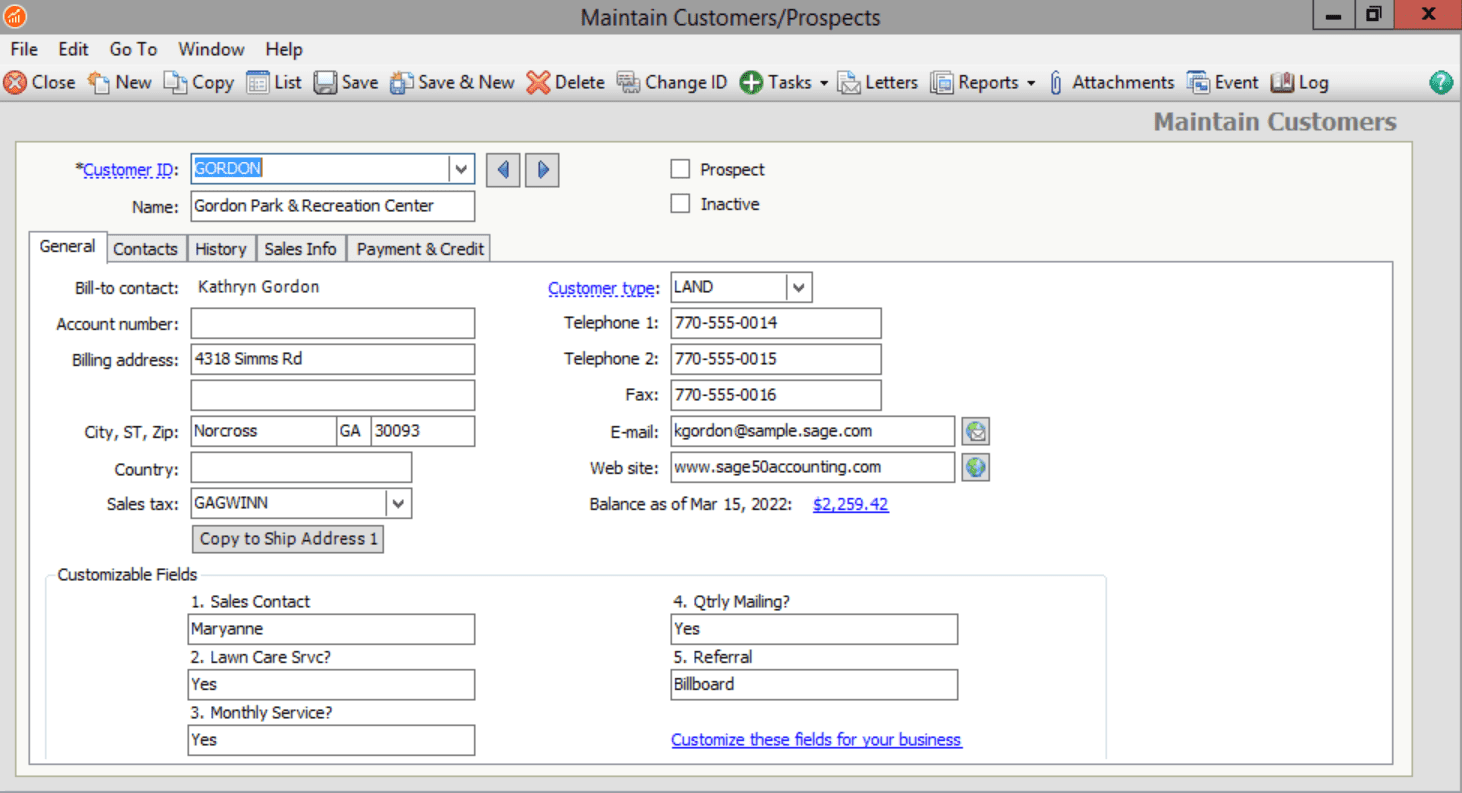This screenshot has height=793, width=1462.
Task: Click Customize these fields for your business
Action: click(816, 740)
